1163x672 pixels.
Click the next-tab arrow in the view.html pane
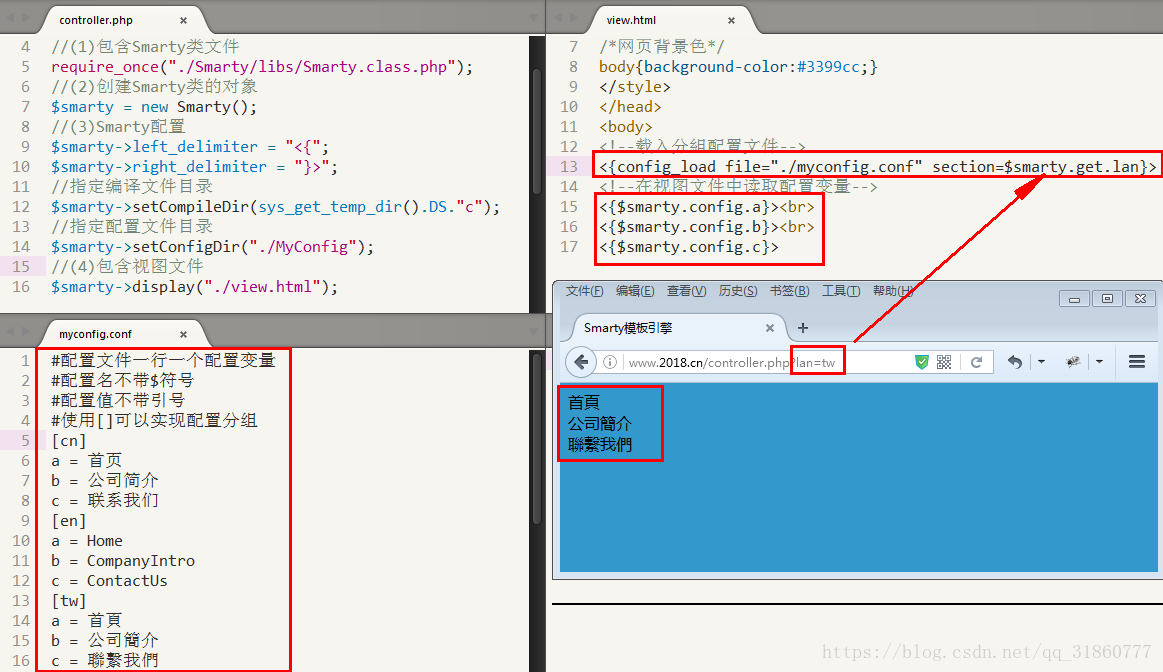click(x=574, y=17)
